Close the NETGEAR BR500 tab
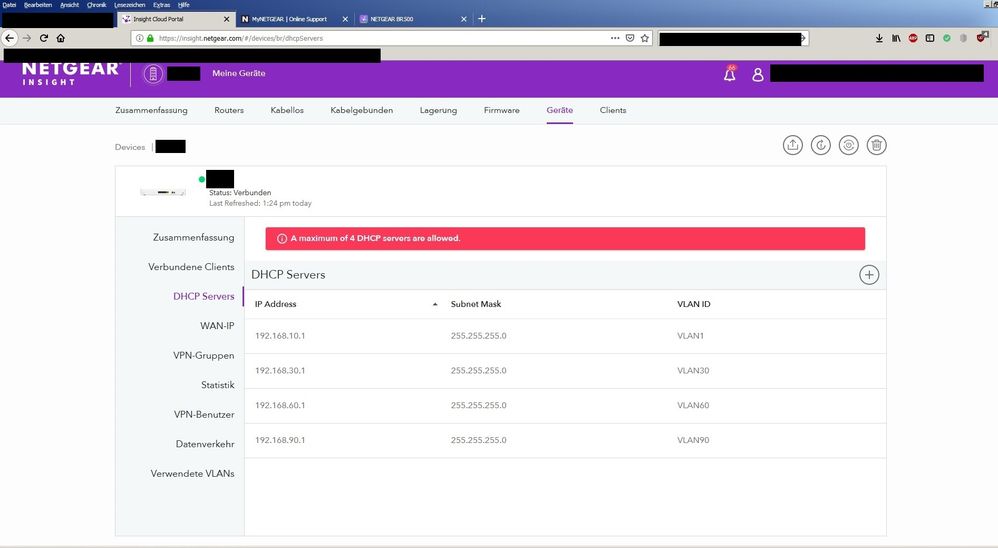This screenshot has width=998, height=548. (463, 19)
